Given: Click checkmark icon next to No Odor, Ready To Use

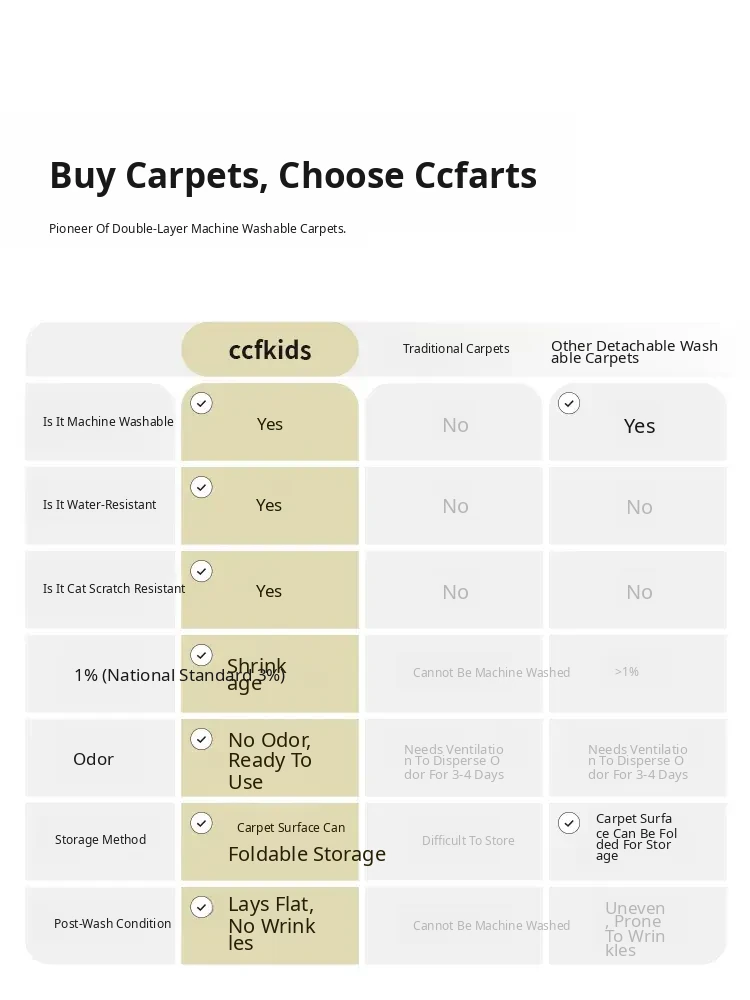Looking at the screenshot, I should tap(202, 739).
